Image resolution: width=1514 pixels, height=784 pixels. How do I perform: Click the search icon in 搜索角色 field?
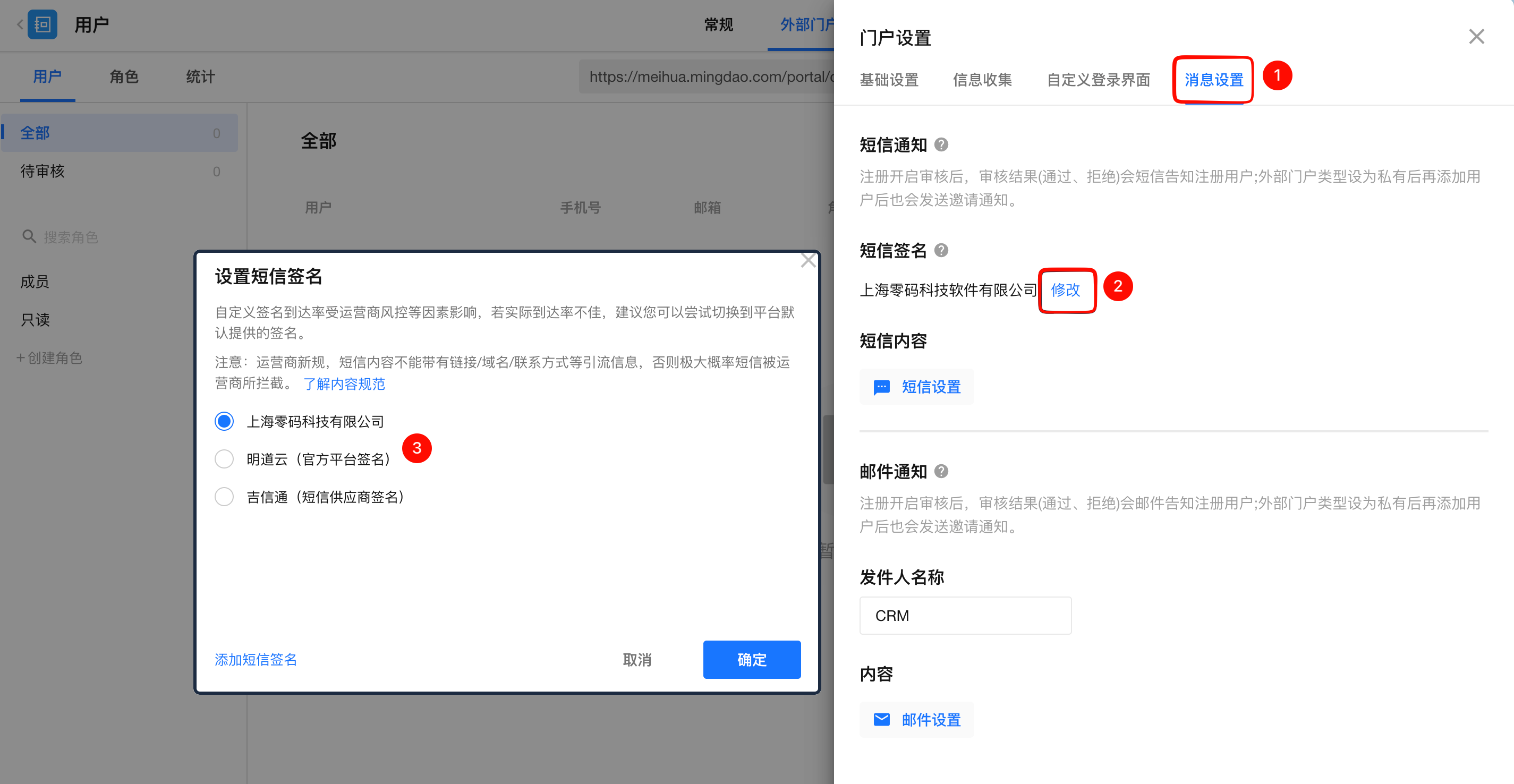pos(29,237)
